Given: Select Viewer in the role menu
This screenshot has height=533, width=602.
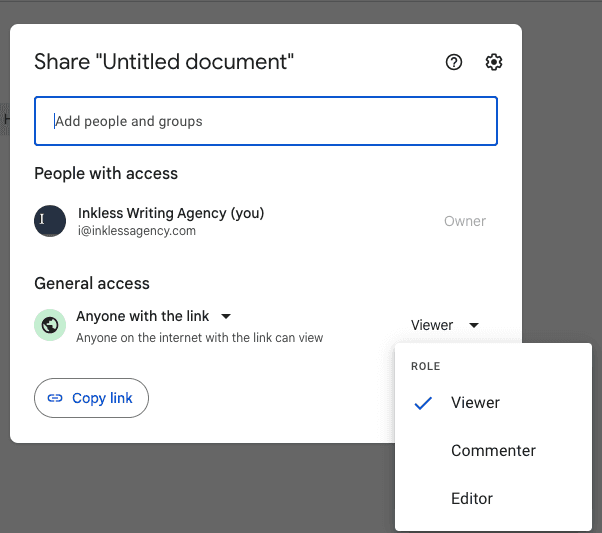Looking at the screenshot, I should (493, 402).
